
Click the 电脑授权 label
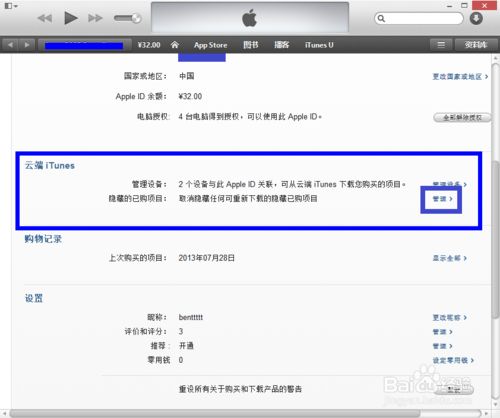point(153,117)
